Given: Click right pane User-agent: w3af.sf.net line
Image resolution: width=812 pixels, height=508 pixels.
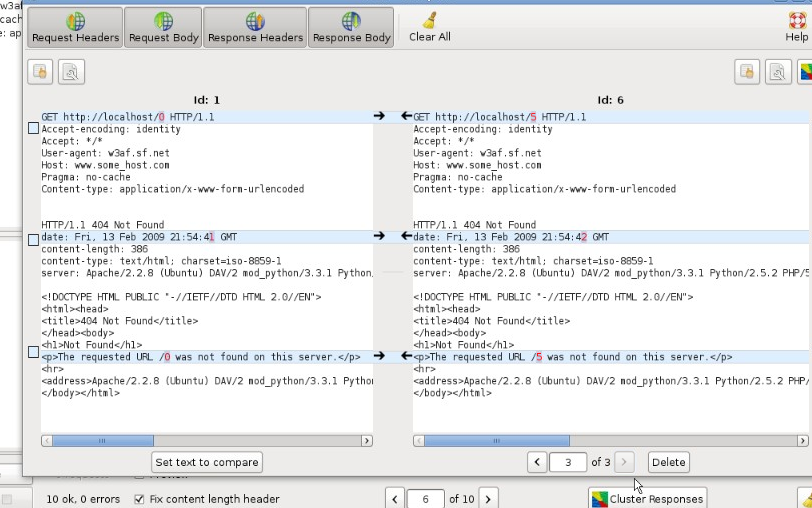Looking at the screenshot, I should click(x=477, y=153).
